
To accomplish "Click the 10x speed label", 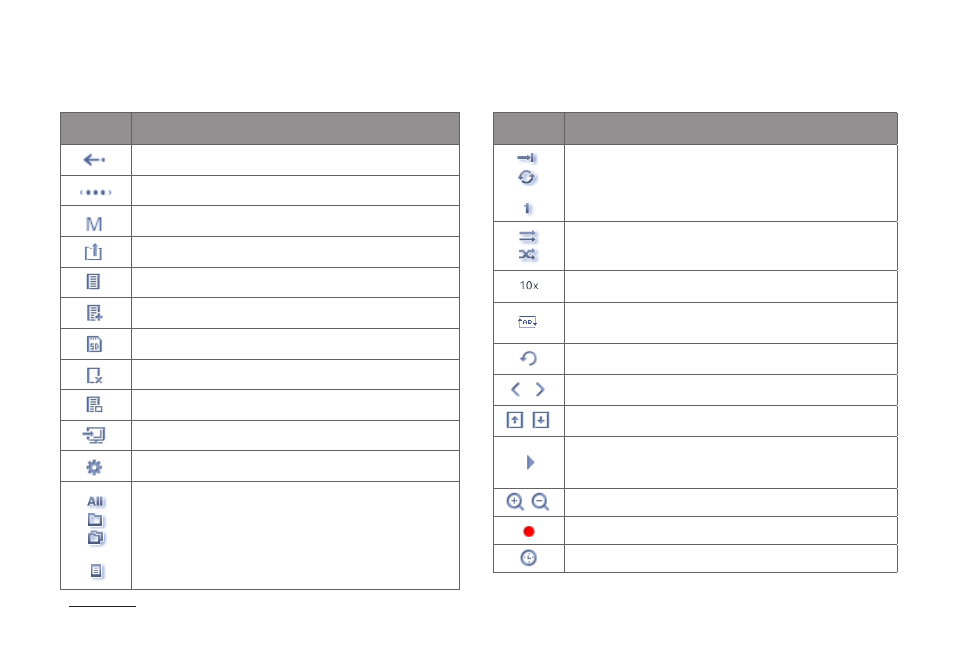I will [529, 285].
